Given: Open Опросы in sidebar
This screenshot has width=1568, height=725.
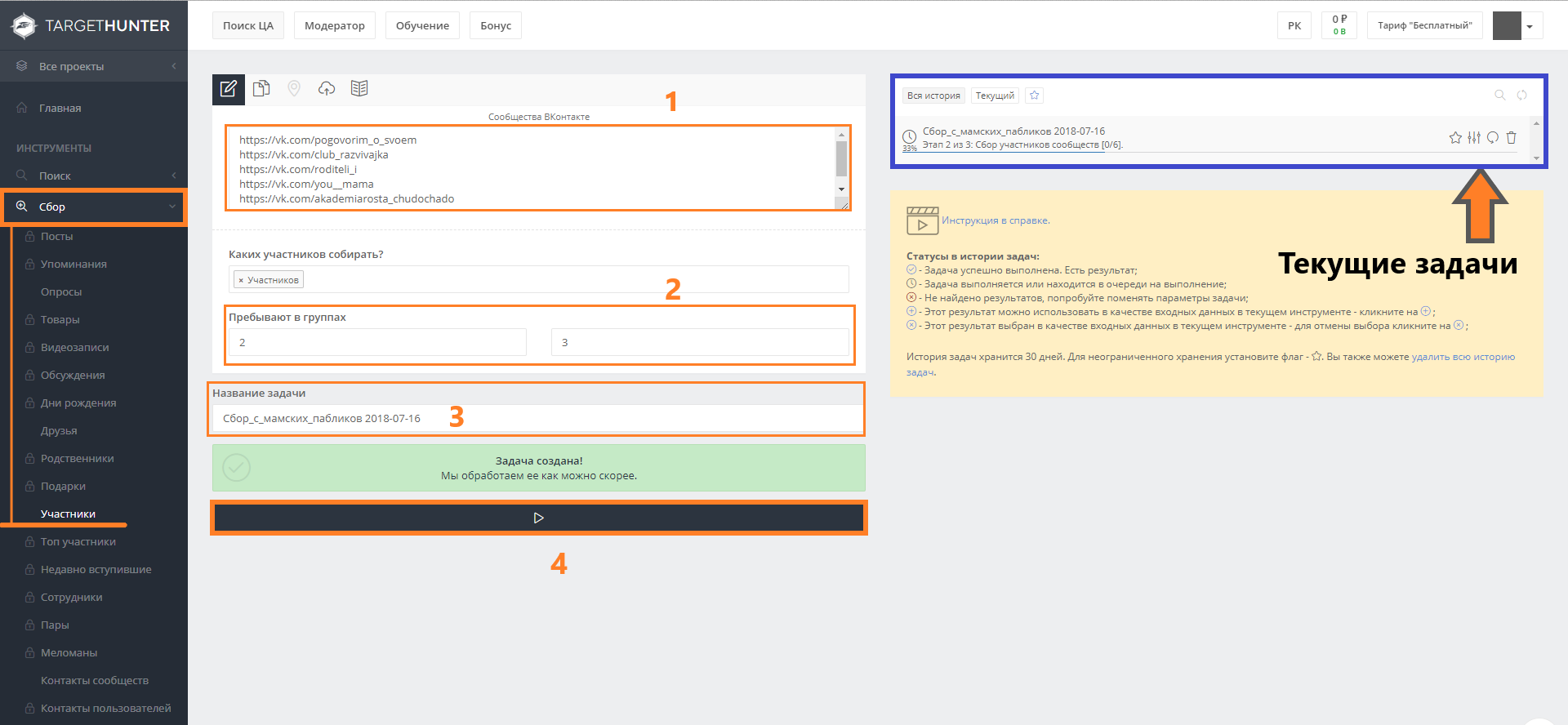Looking at the screenshot, I should click(61, 291).
